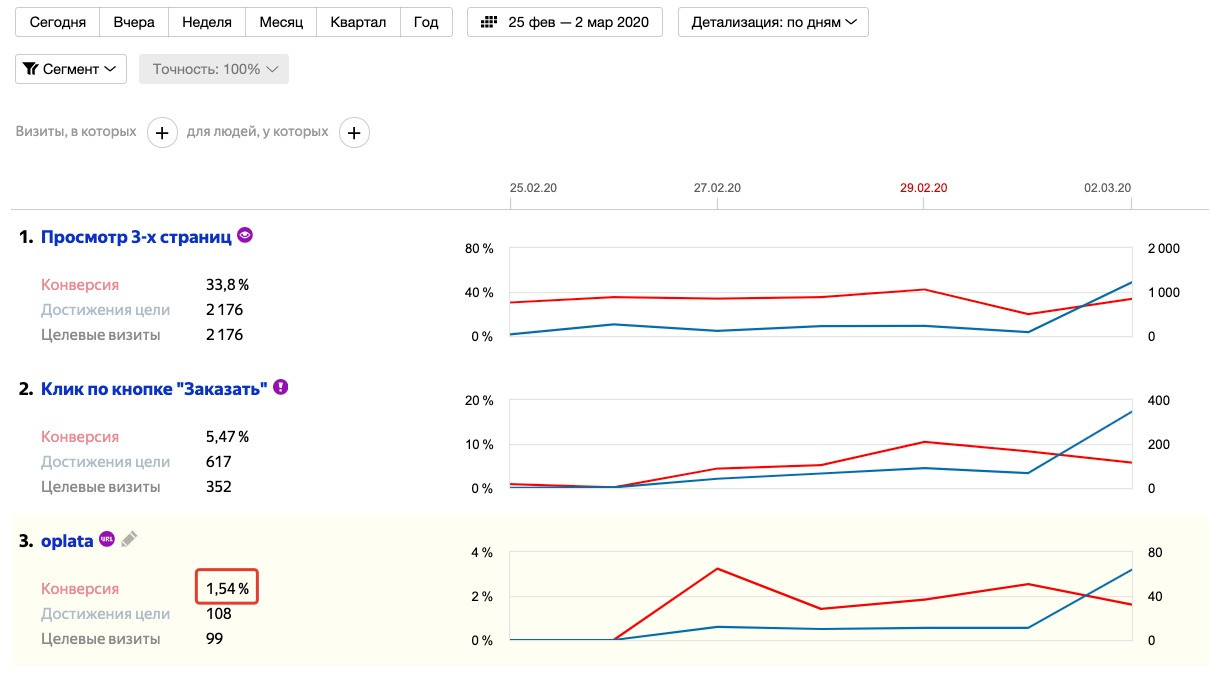Expand the Точность: 100% dropdown

(x=213, y=69)
